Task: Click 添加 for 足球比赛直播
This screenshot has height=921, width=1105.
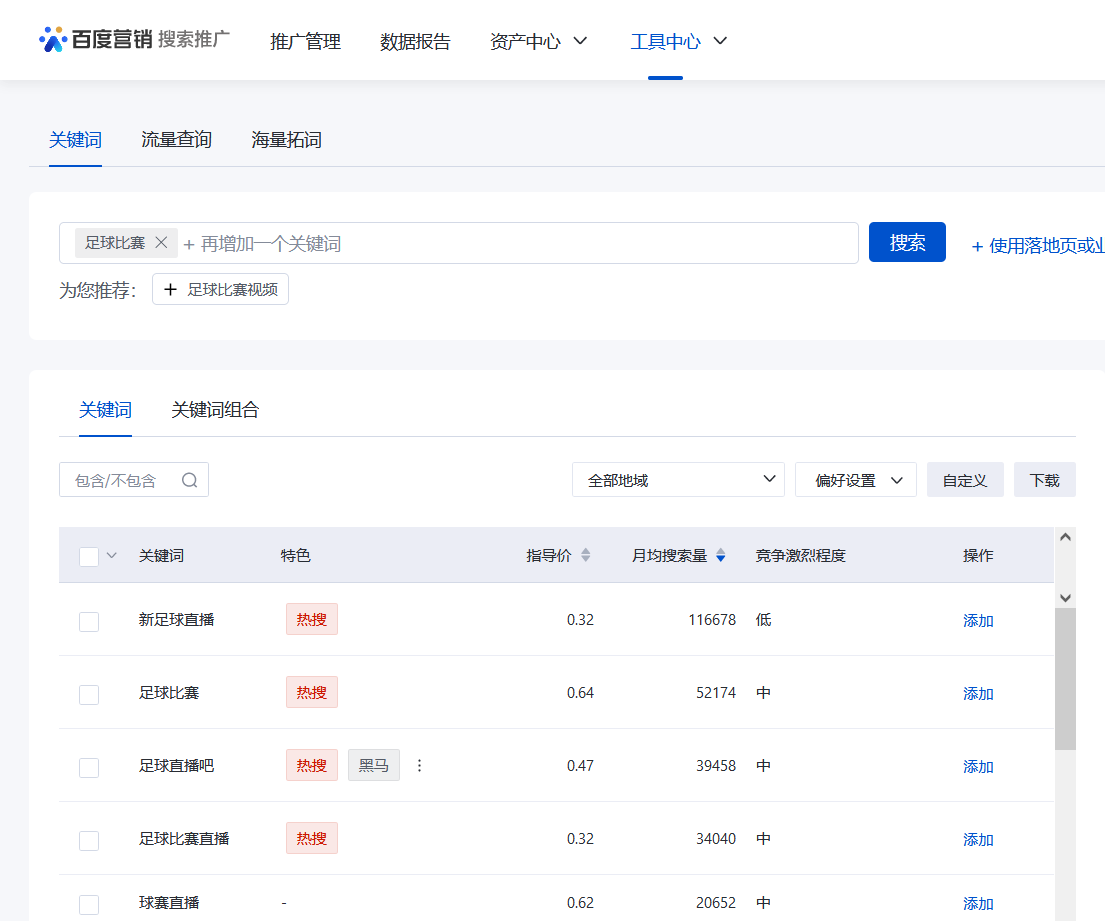Action: pyautogui.click(x=978, y=839)
